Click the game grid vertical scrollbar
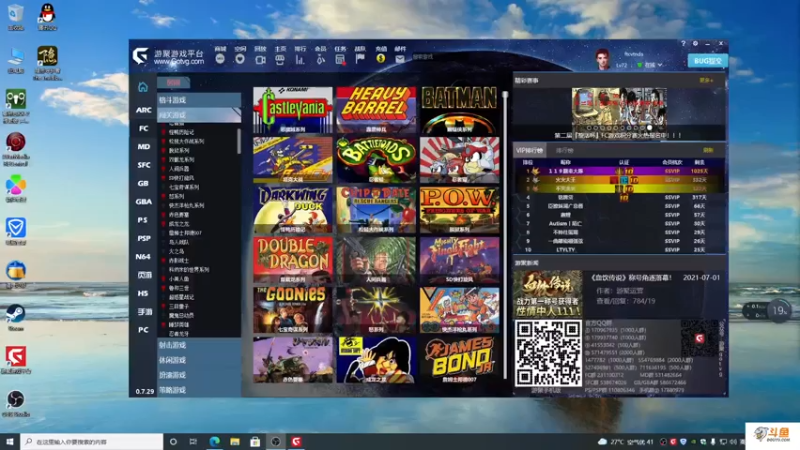The height and width of the screenshot is (450, 800). coord(505,235)
